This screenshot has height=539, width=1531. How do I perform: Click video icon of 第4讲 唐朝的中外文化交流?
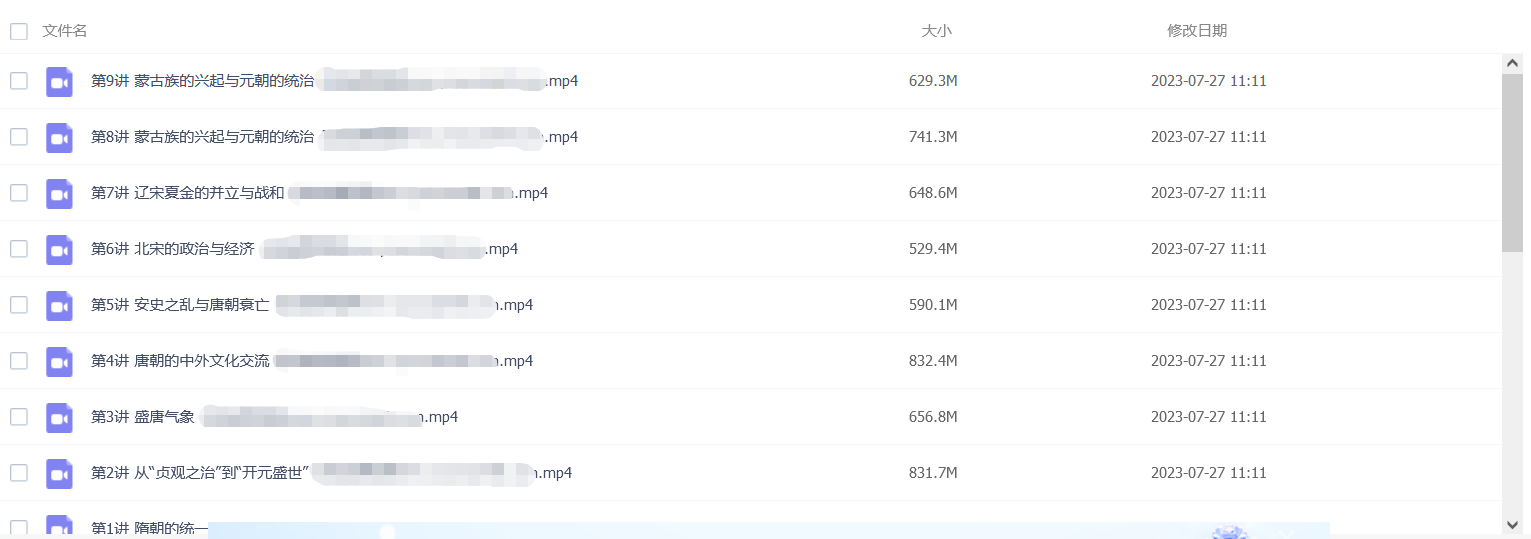[x=59, y=362]
